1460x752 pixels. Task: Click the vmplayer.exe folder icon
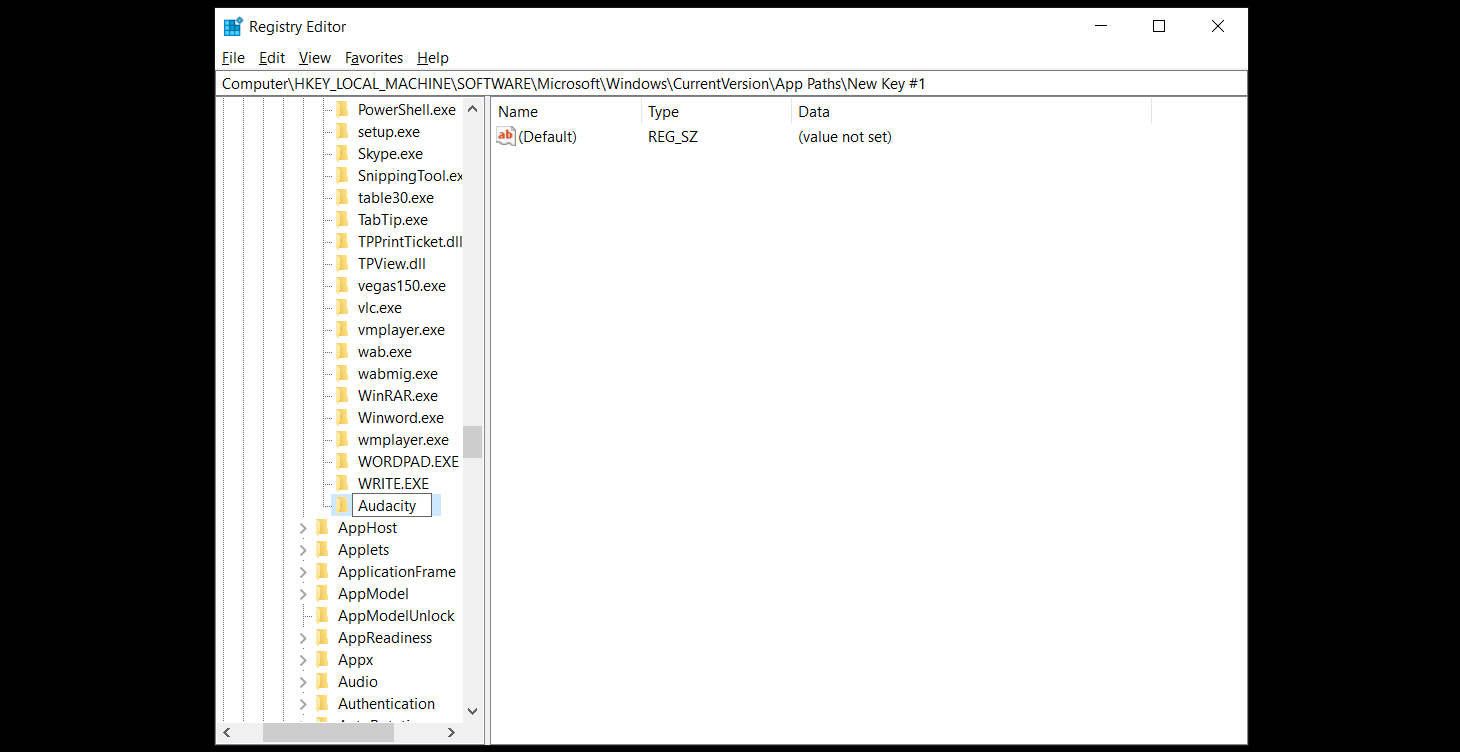(342, 330)
